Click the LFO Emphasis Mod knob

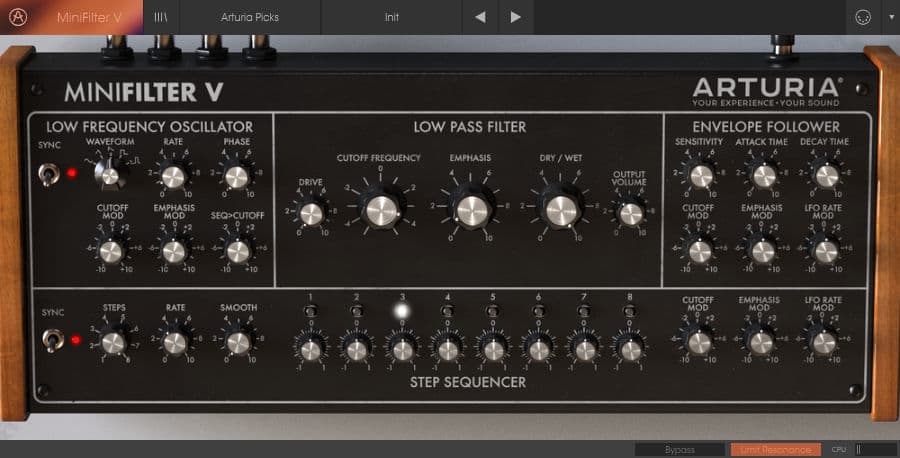pos(174,251)
